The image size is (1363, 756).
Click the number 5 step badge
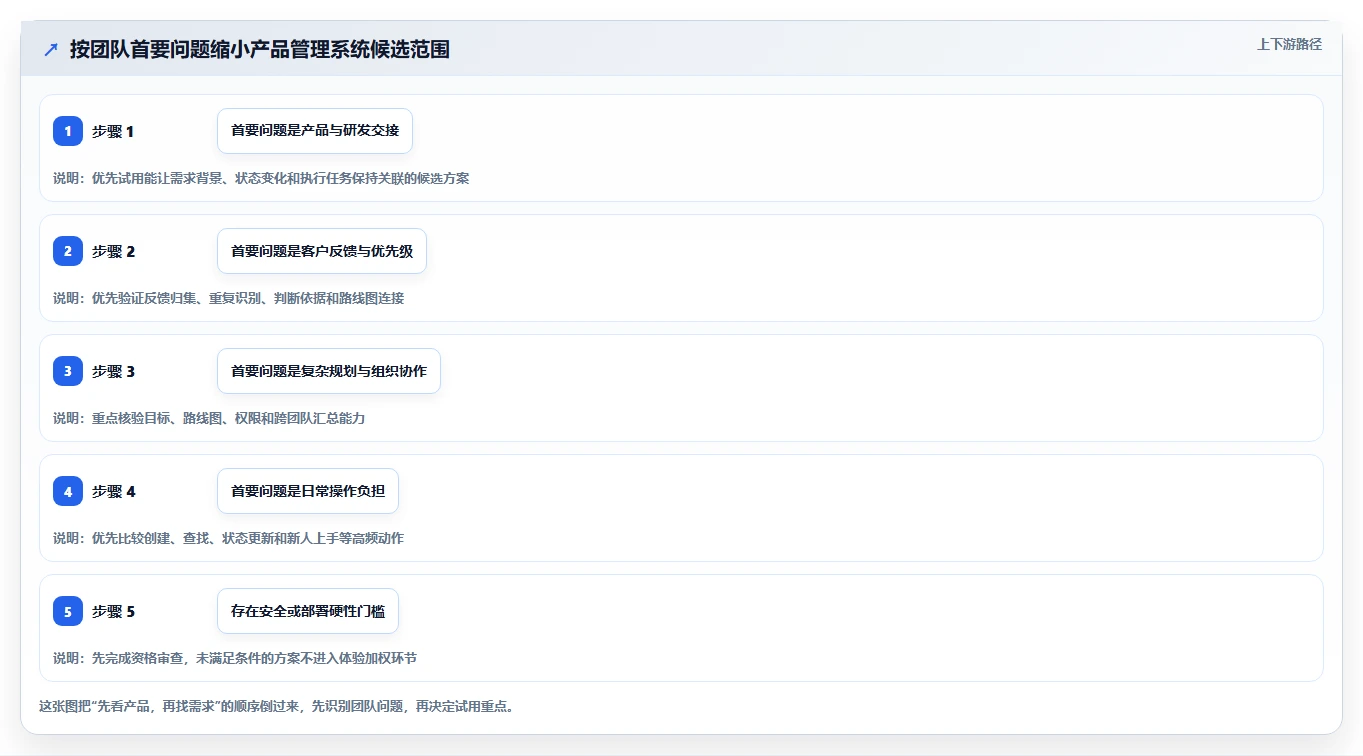point(68,611)
